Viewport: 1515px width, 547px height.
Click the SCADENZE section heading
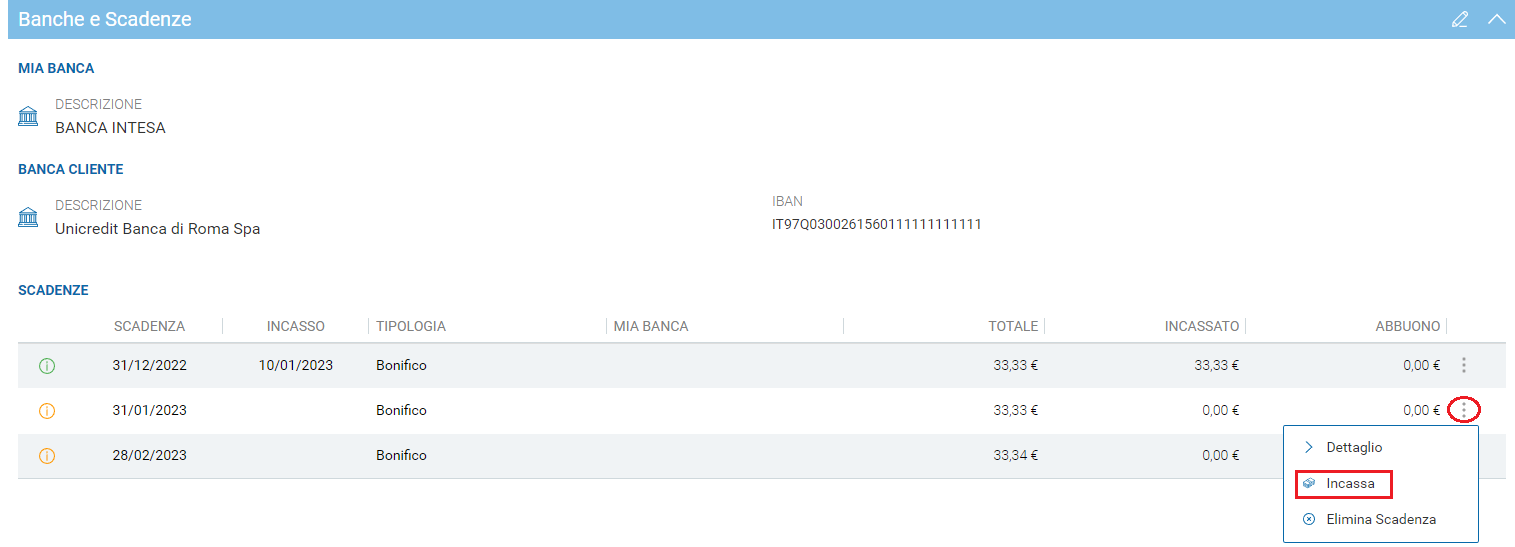click(x=53, y=290)
